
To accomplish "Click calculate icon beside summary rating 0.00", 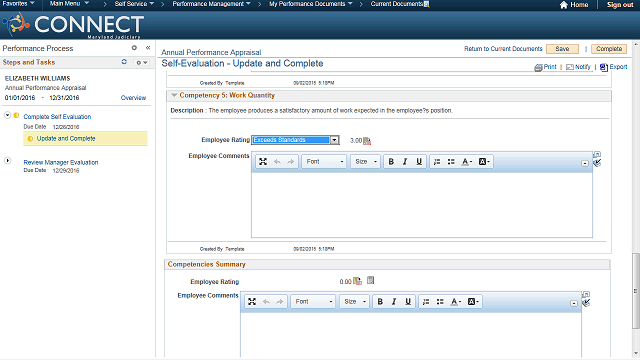I will 357,281.
